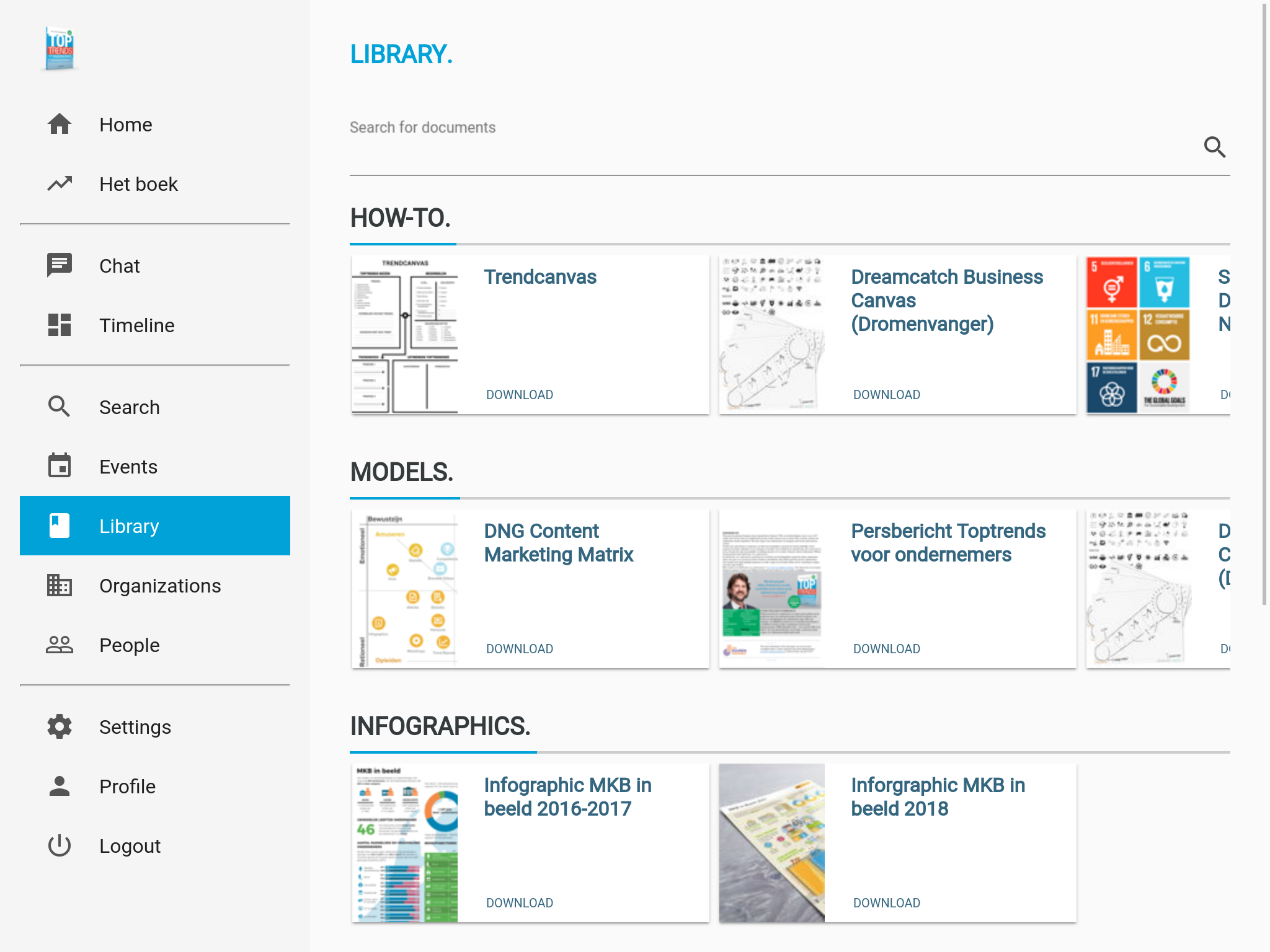Click the Organizations building icon

click(60, 586)
